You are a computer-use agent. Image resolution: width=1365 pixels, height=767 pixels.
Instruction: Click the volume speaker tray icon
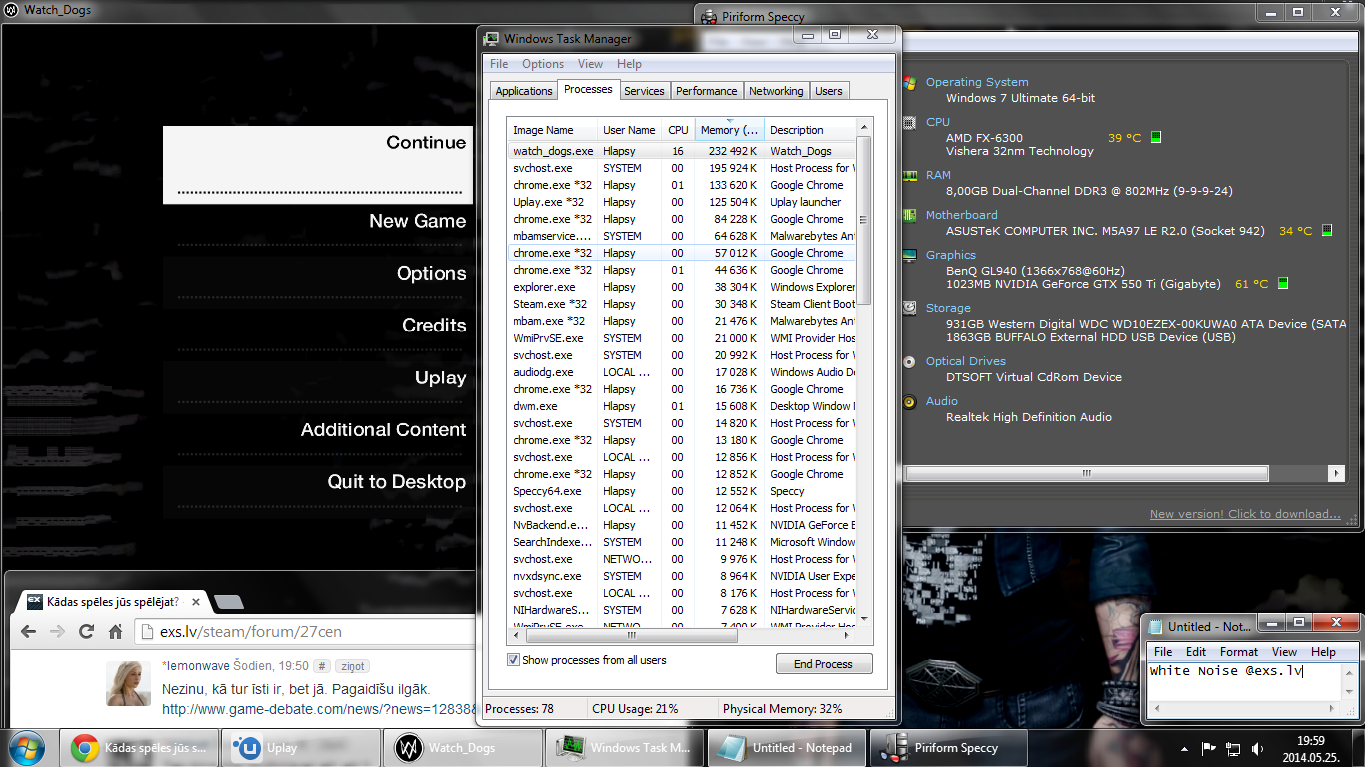click(x=1258, y=749)
